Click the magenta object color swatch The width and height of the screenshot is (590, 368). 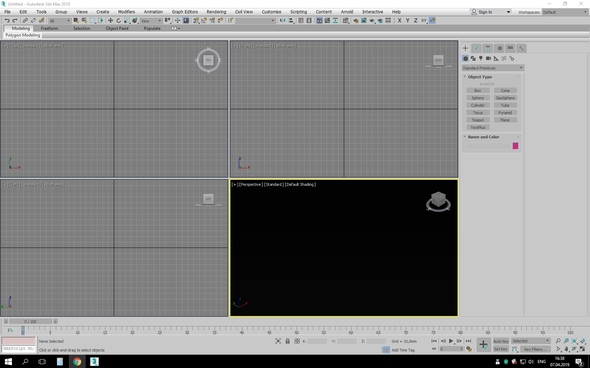coord(515,146)
